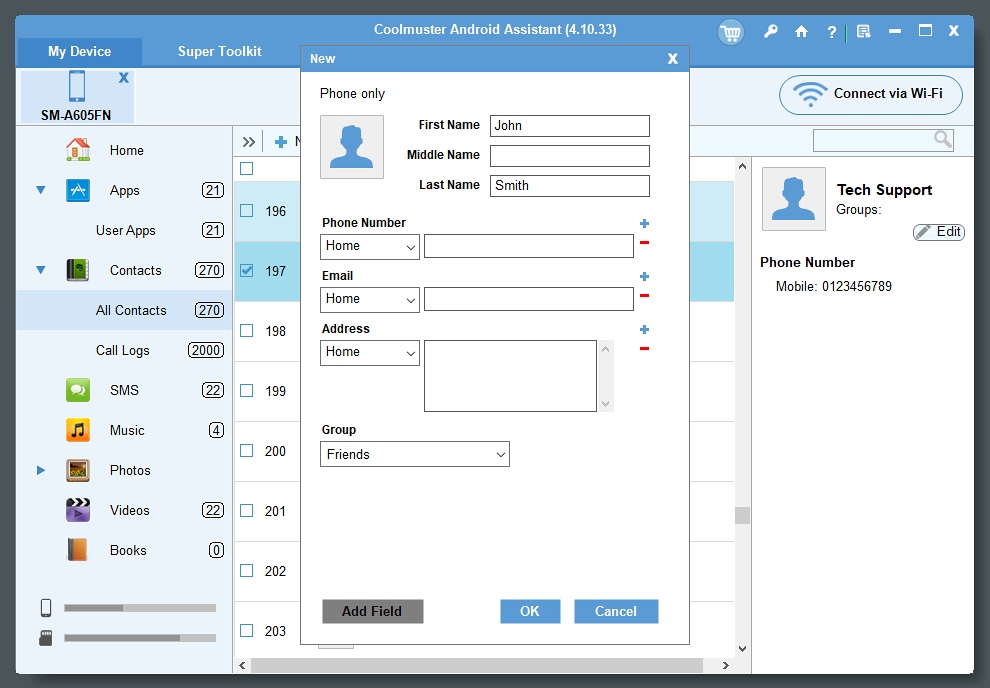Click the Tech Support contact avatar
Viewport: 990px width, 688px height.
coord(794,199)
